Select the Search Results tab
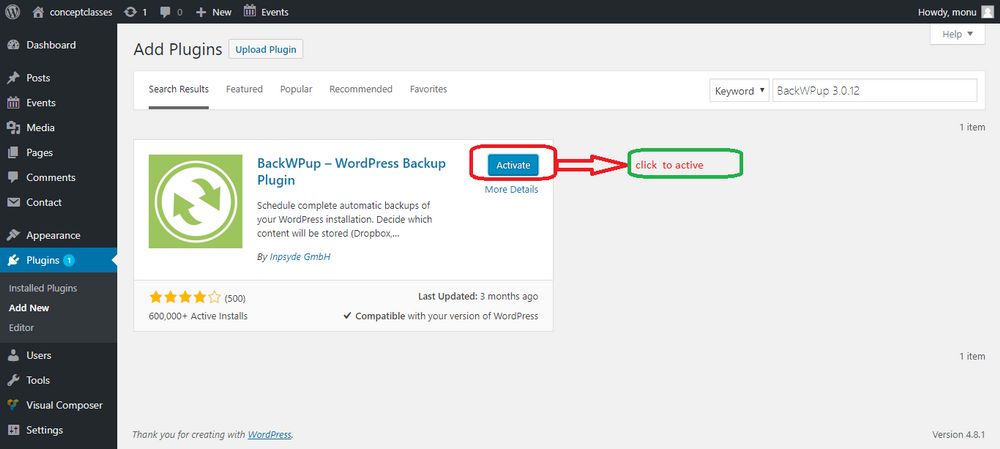 [x=179, y=89]
